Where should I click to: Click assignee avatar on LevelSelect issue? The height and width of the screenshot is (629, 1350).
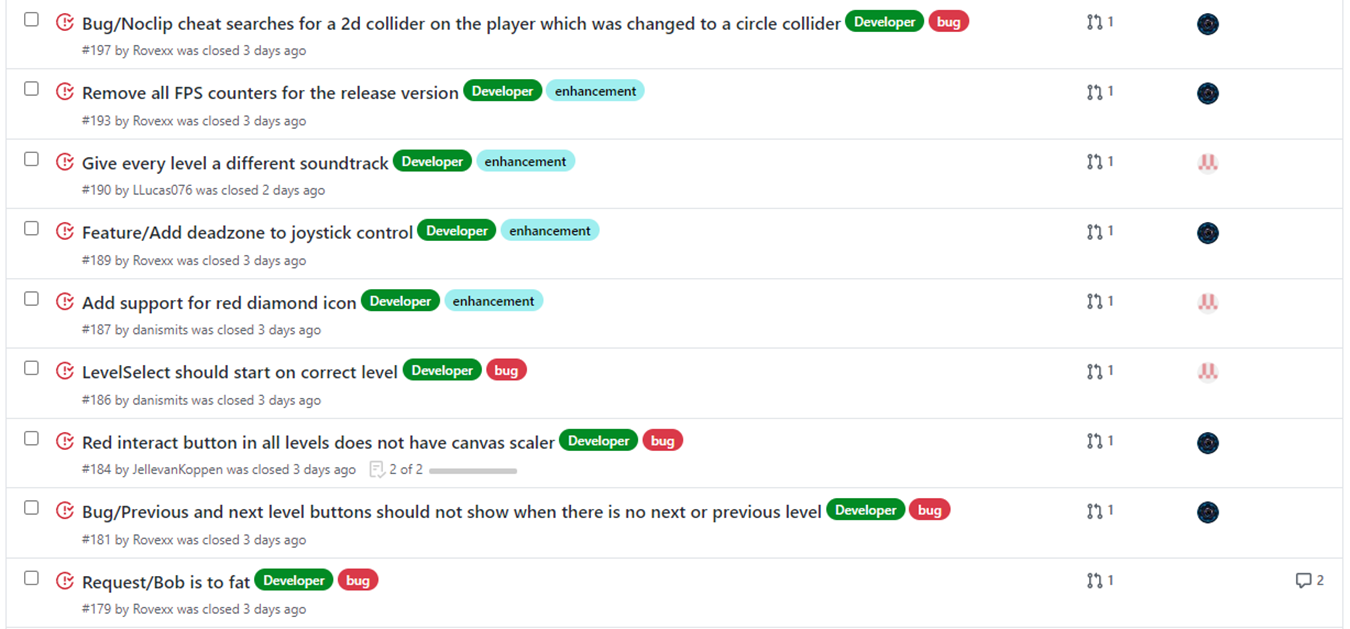point(1208,372)
